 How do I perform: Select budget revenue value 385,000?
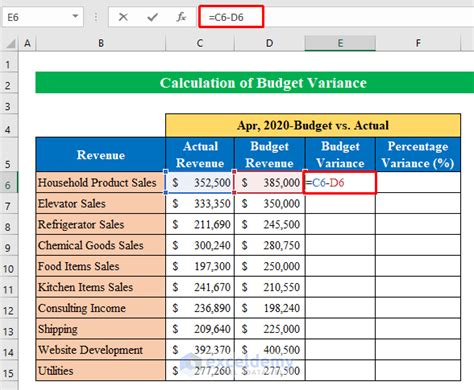(x=269, y=182)
